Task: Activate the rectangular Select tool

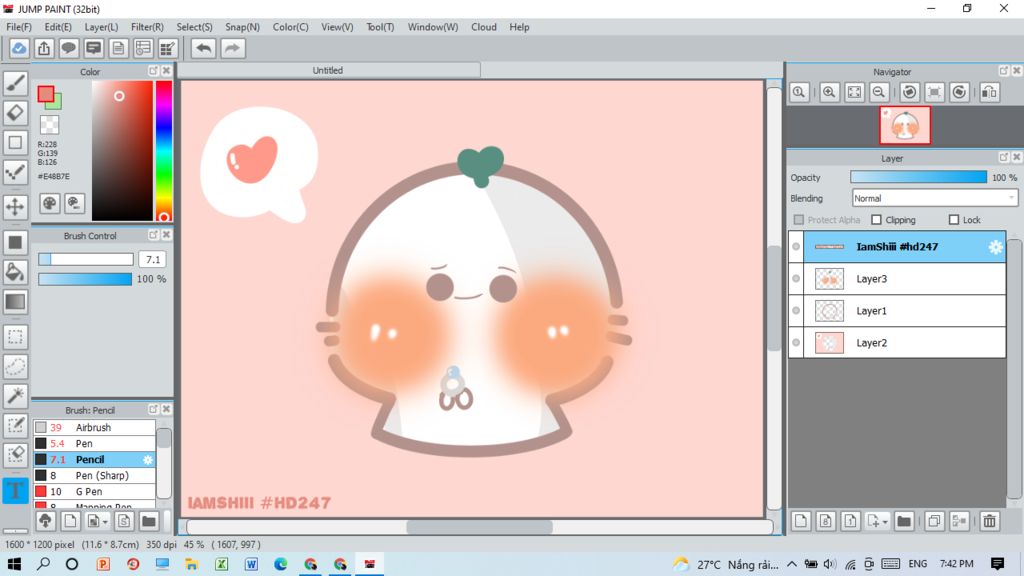Action: point(15,337)
